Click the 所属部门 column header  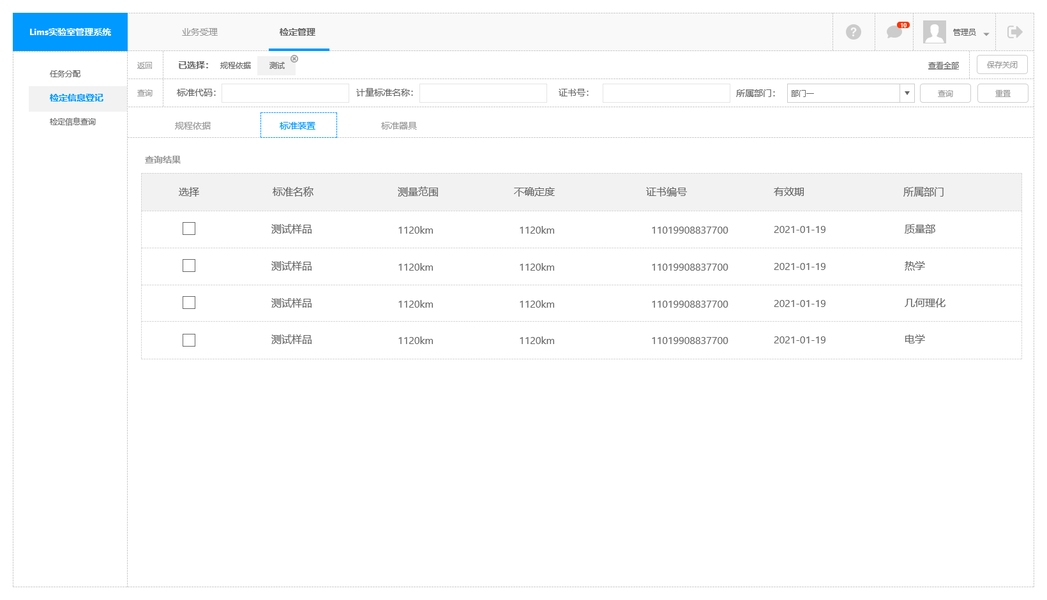[x=923, y=192]
